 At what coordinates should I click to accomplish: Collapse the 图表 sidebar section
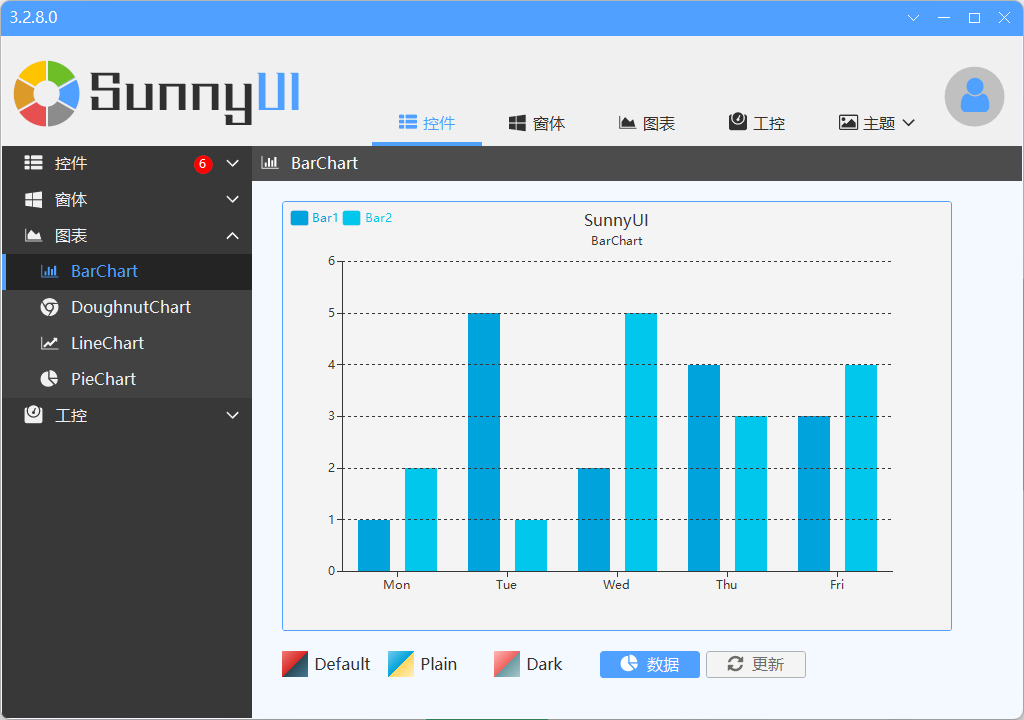click(x=233, y=236)
